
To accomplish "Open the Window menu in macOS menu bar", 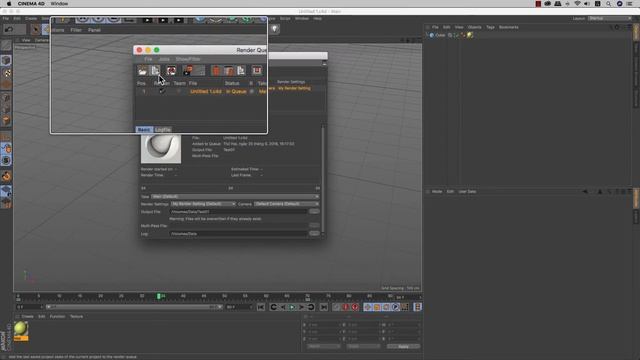I will (x=59, y=4).
